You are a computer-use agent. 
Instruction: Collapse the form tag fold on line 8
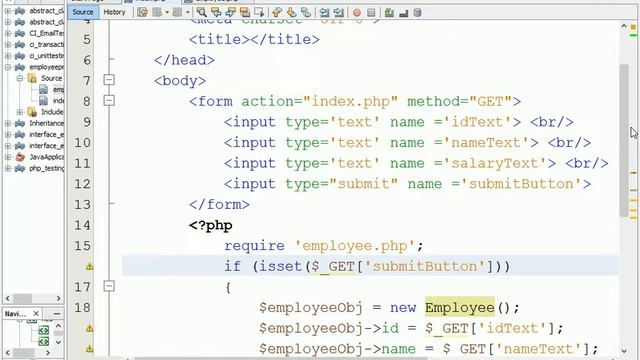click(x=109, y=100)
